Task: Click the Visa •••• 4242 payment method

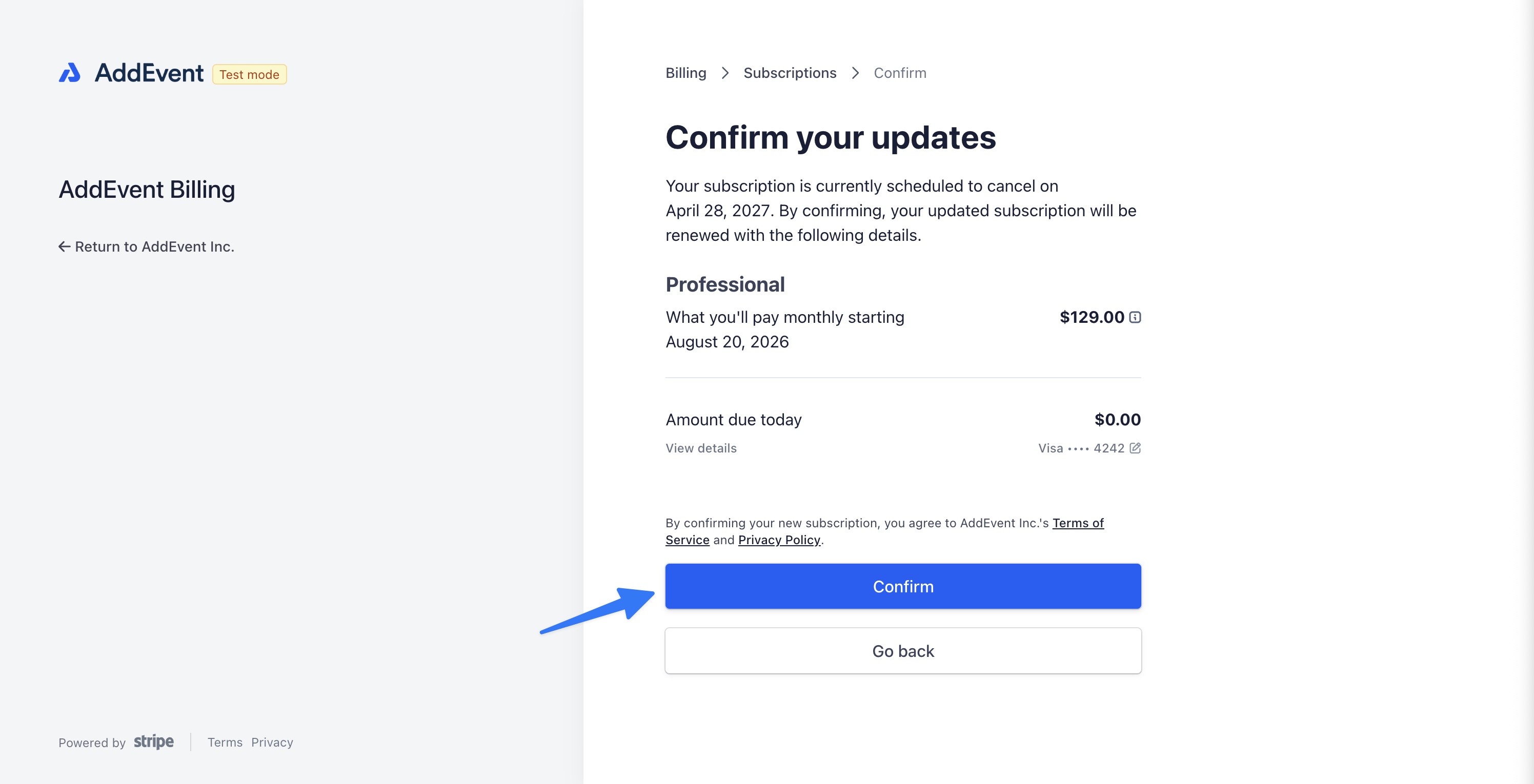Action: point(1081,448)
